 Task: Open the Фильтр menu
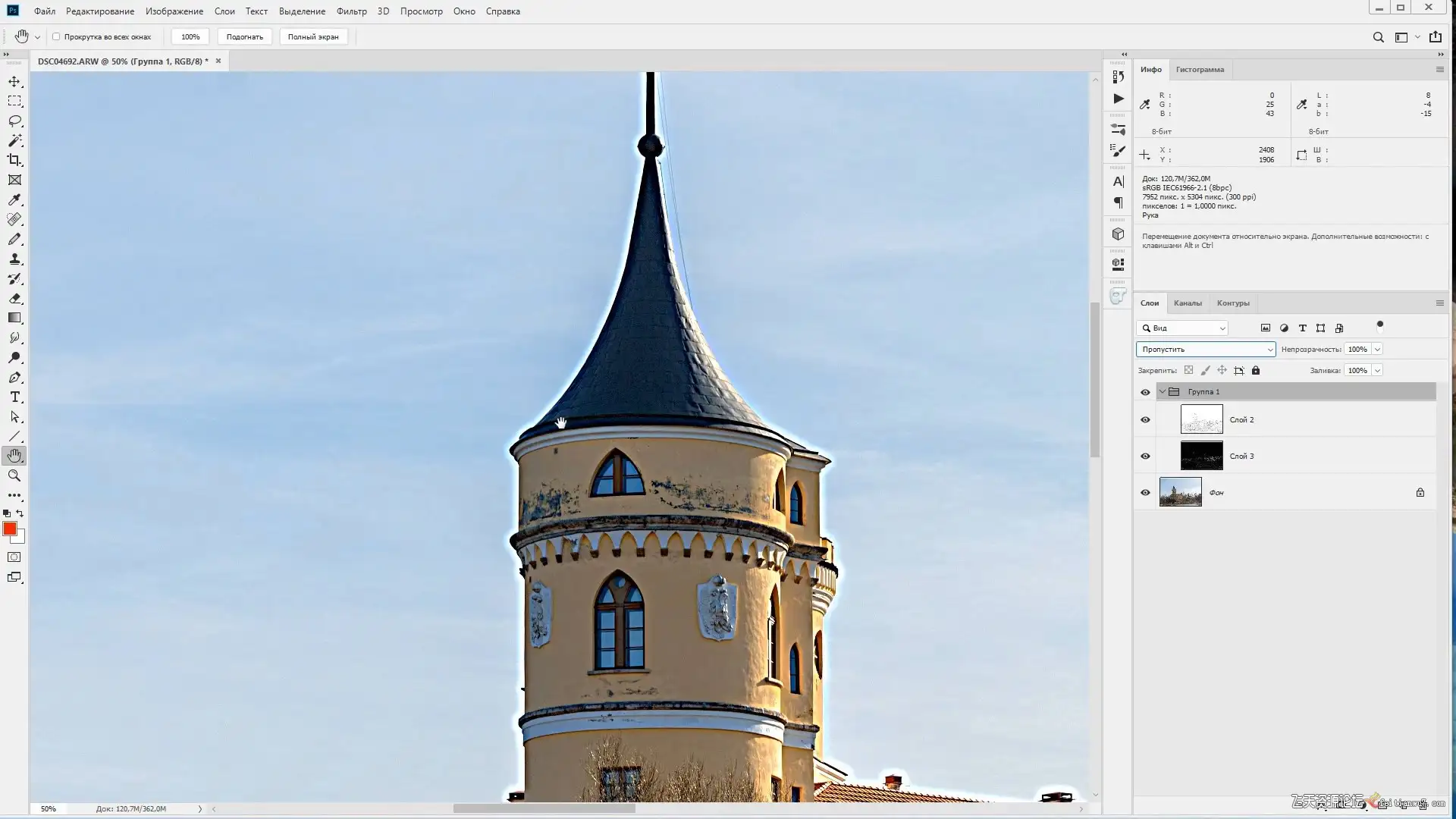pos(351,11)
